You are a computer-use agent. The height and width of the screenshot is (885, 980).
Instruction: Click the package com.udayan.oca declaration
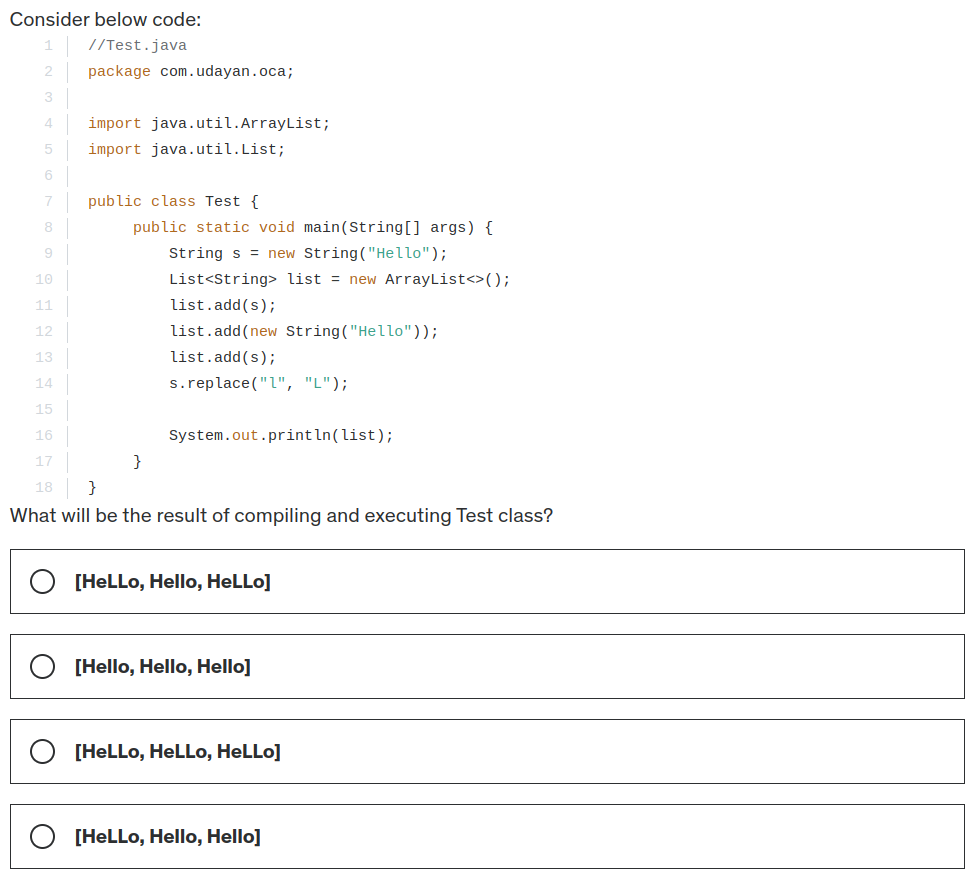191,71
